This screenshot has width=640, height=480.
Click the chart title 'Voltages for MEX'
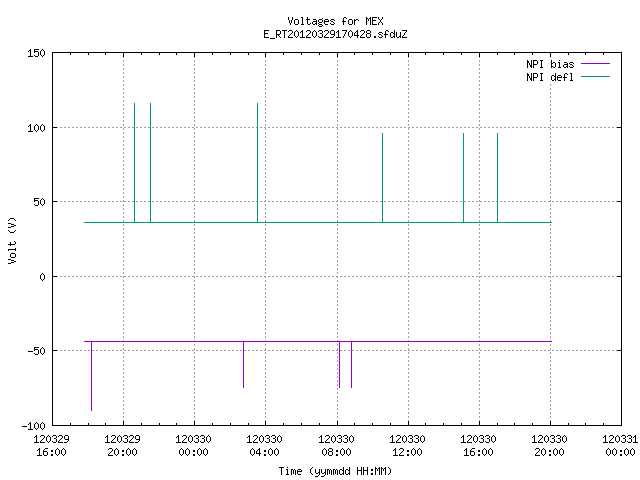335,21
